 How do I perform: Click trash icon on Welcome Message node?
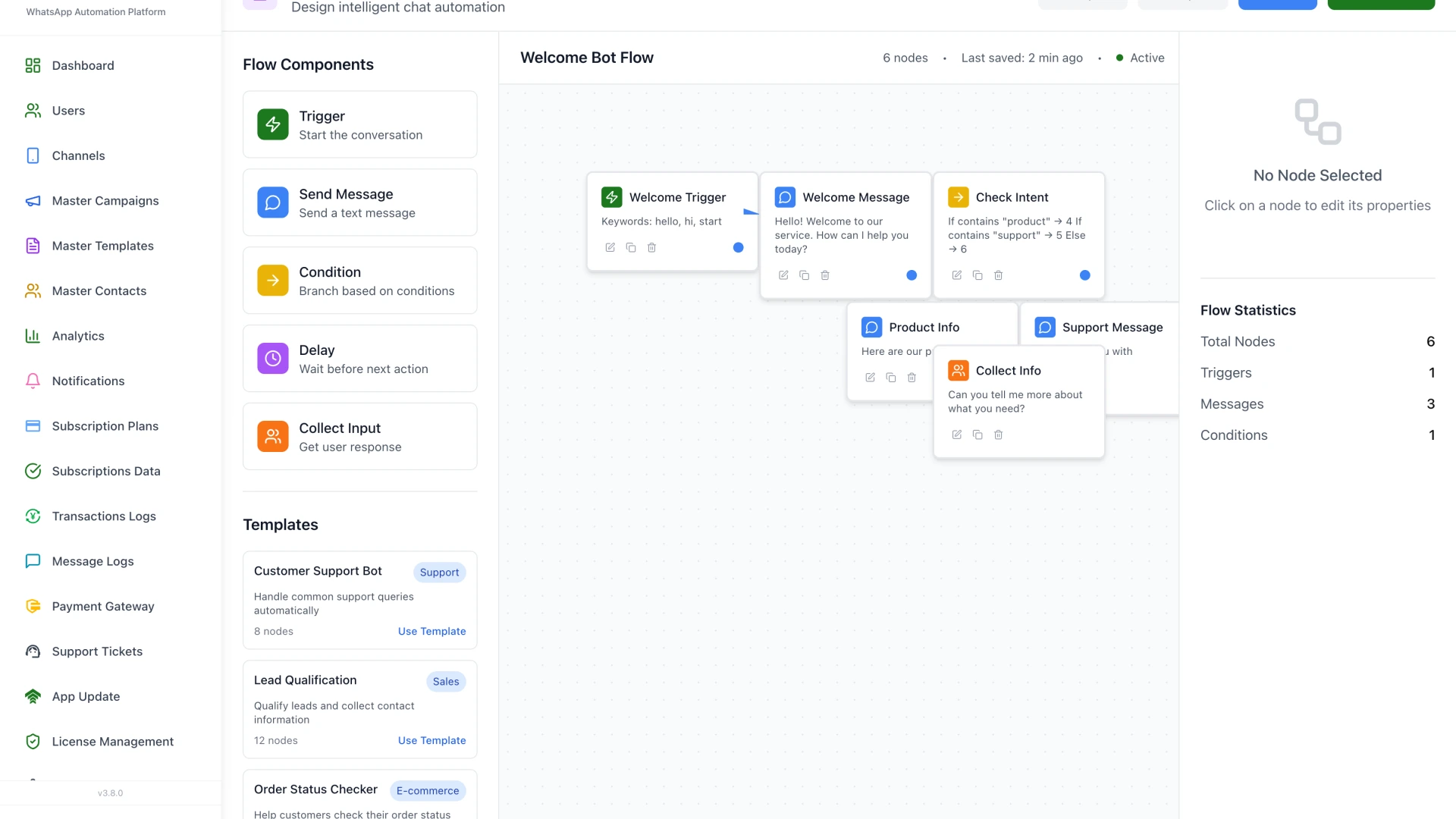[x=825, y=275]
